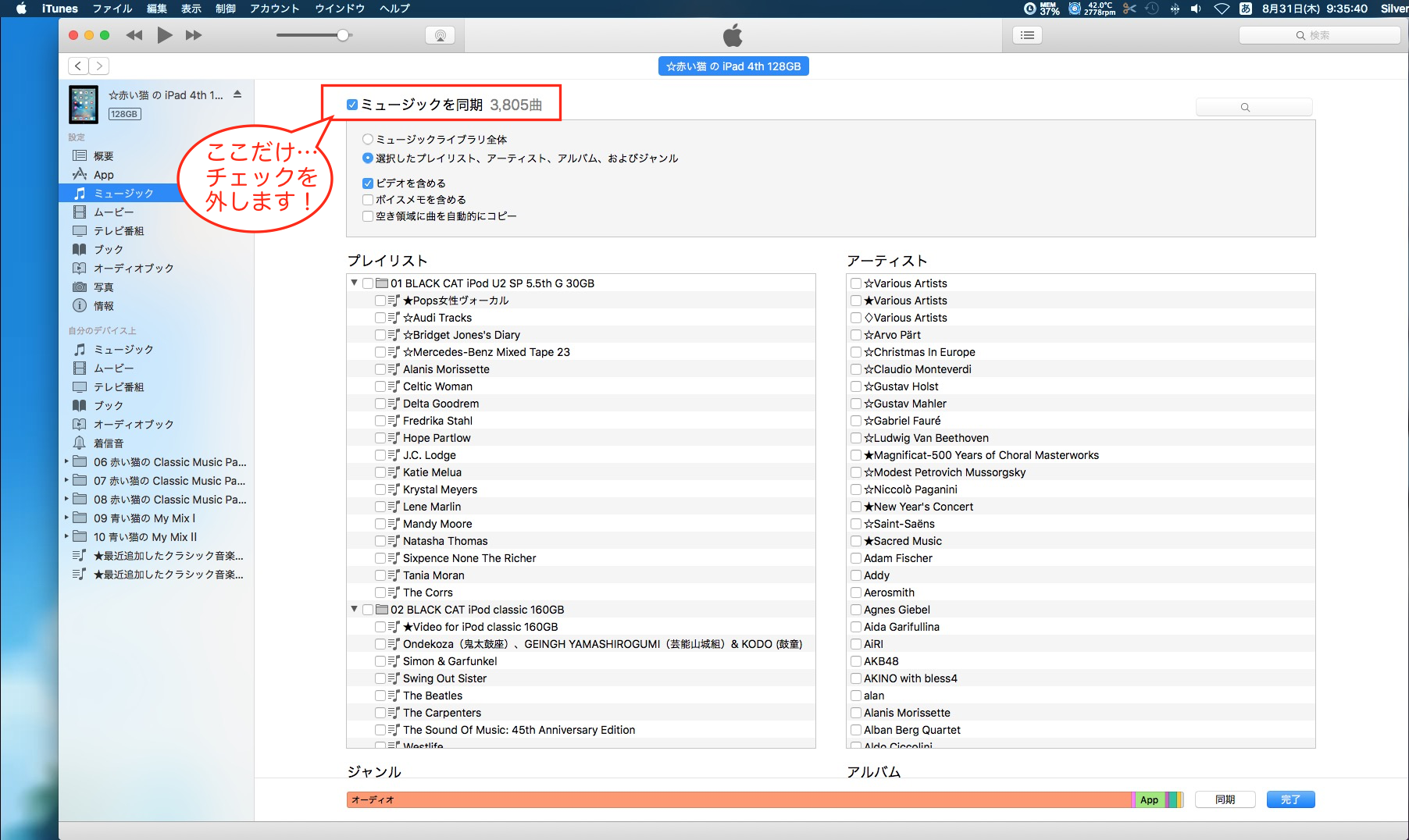Check the Celtic Woman playlist checkbox
1409x840 pixels.
coord(380,386)
